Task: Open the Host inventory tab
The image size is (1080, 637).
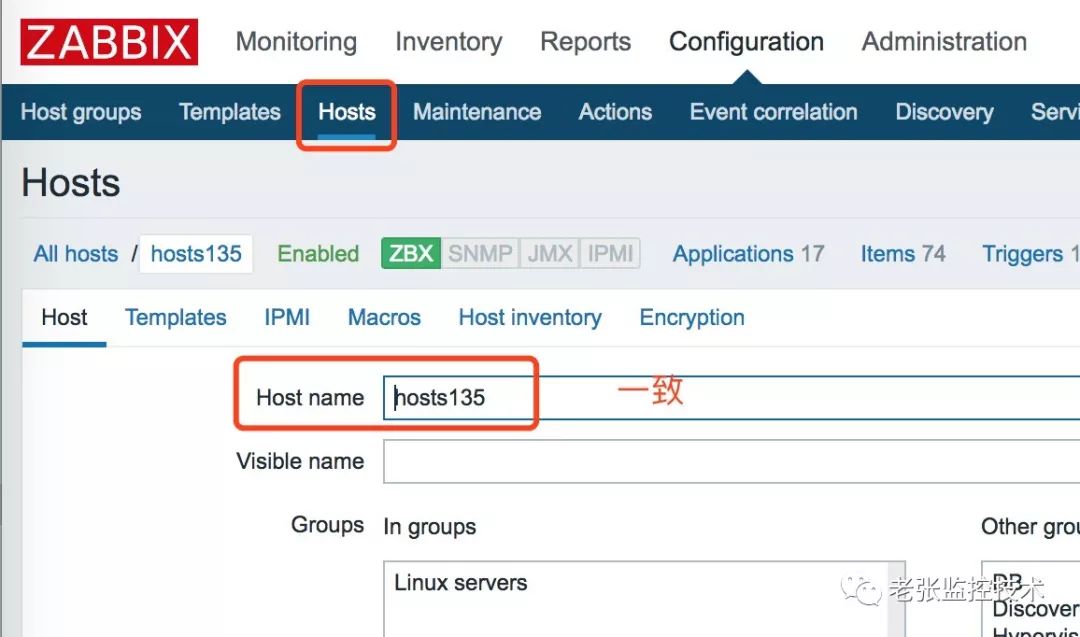Action: coord(530,318)
